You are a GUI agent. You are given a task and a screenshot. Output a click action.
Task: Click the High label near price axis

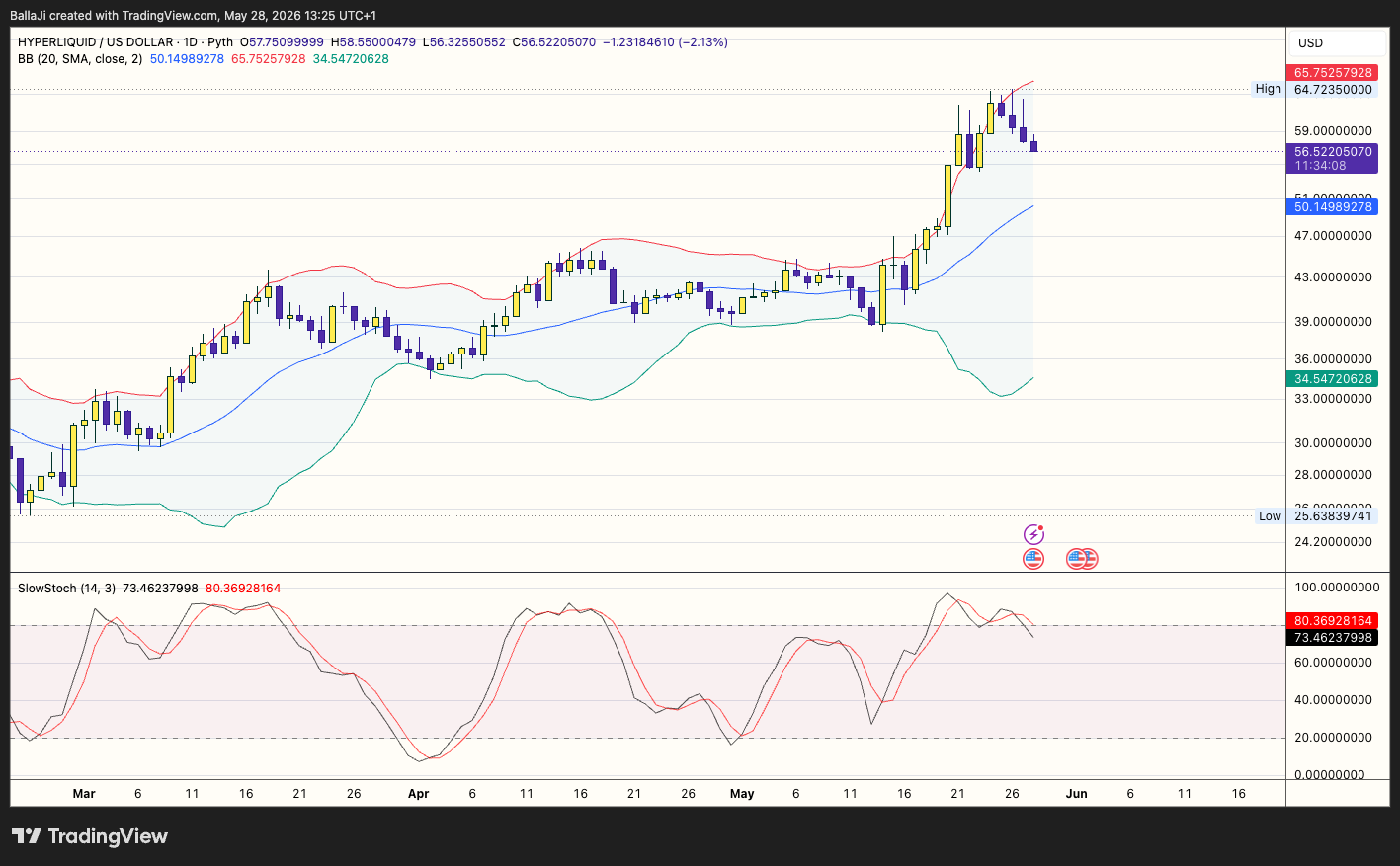1268,89
